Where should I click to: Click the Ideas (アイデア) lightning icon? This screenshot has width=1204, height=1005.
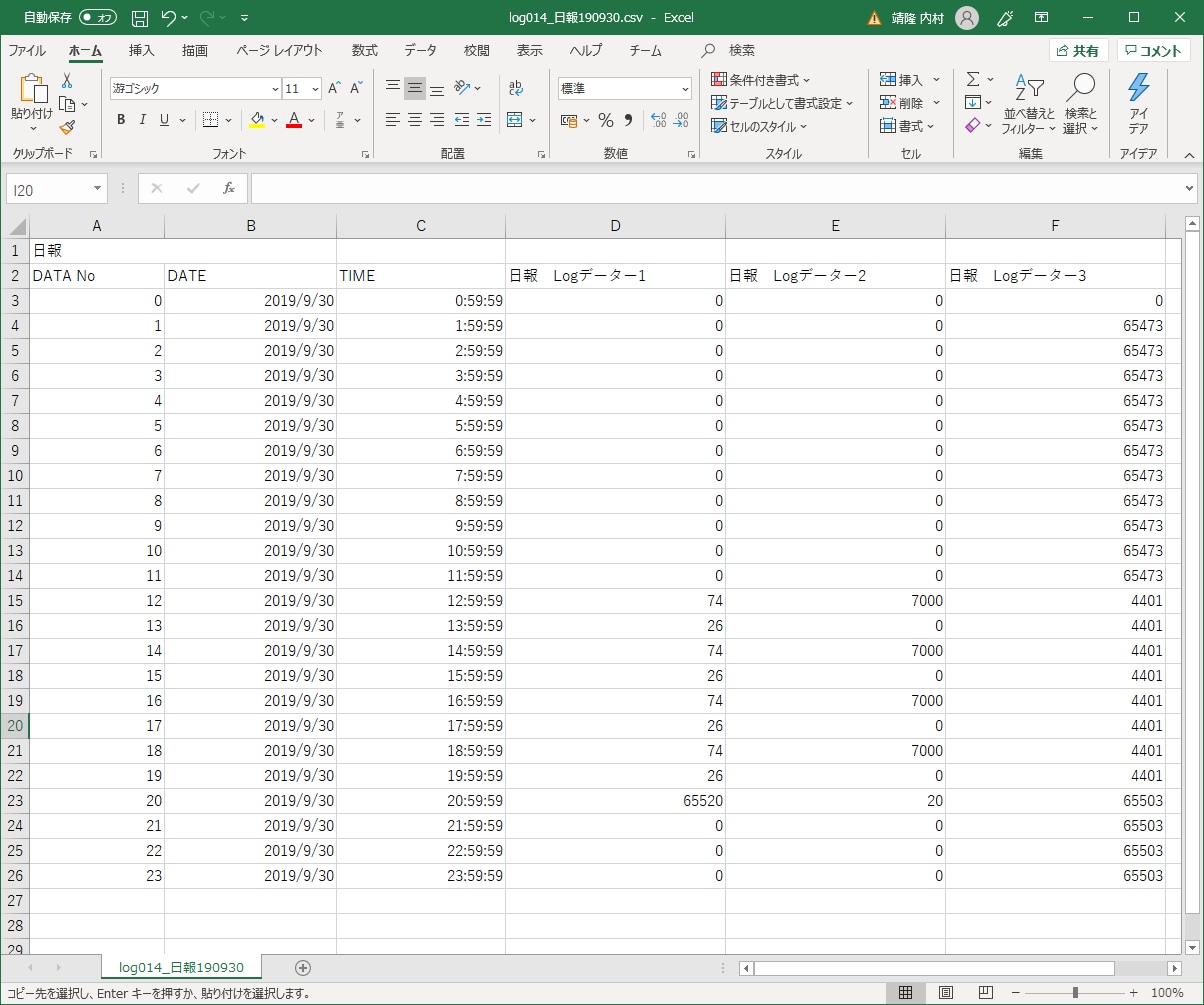point(1138,103)
